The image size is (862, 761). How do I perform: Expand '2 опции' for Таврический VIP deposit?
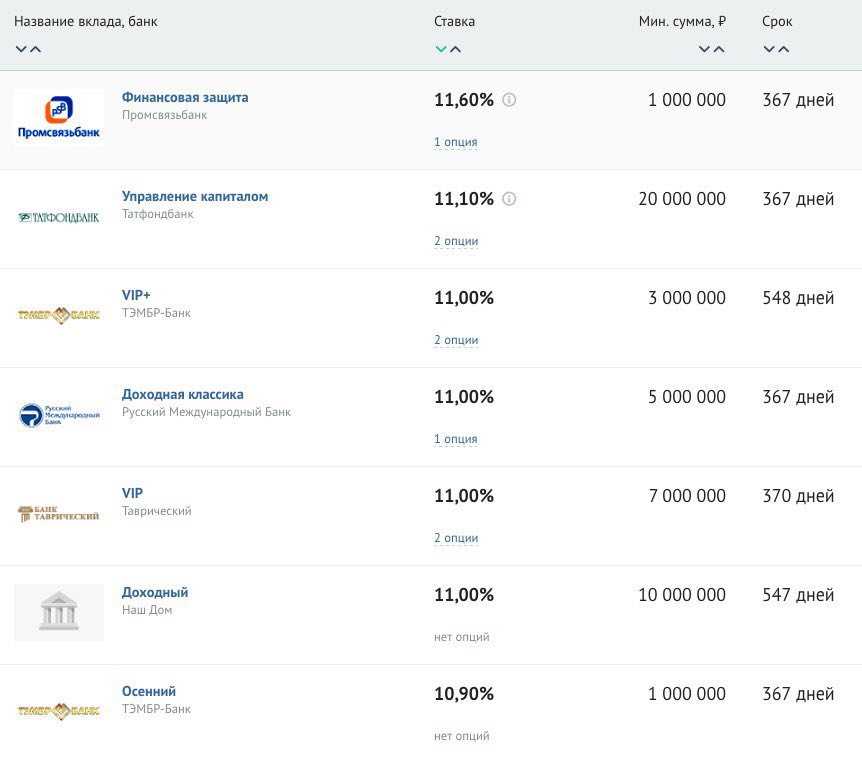[456, 538]
